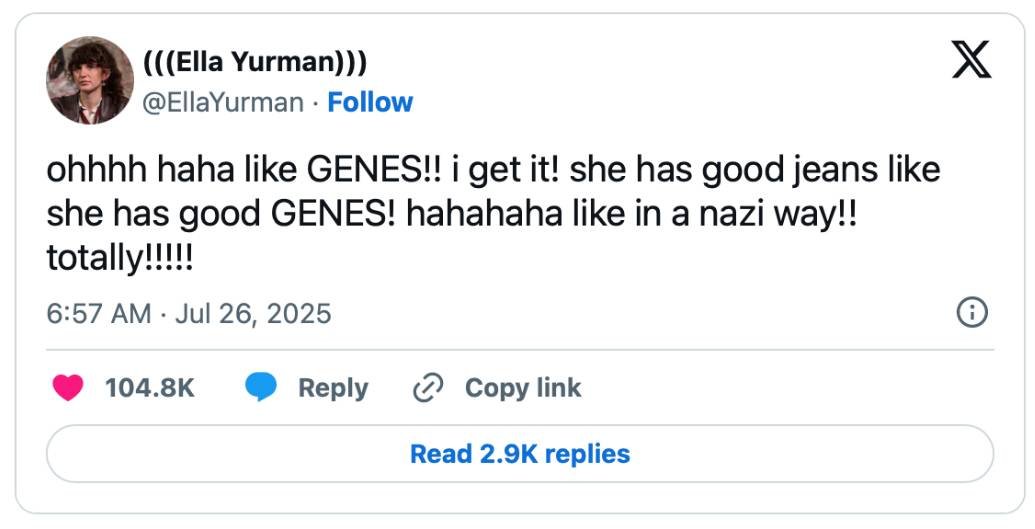
Task: Select the Copy link text
Action: [523, 388]
